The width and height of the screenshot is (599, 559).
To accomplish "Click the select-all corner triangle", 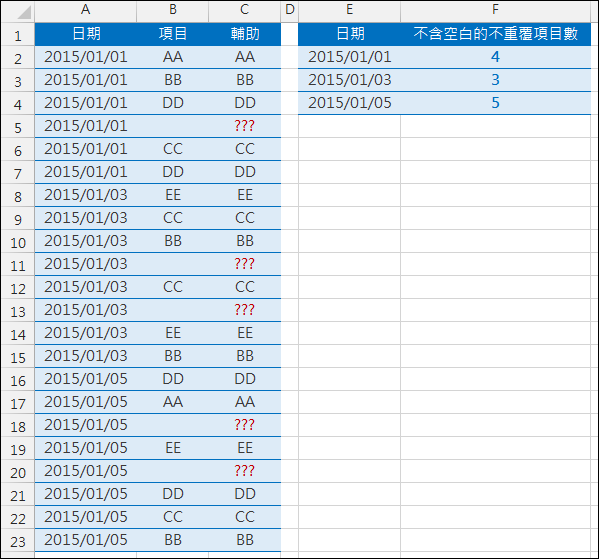I will point(23,13).
